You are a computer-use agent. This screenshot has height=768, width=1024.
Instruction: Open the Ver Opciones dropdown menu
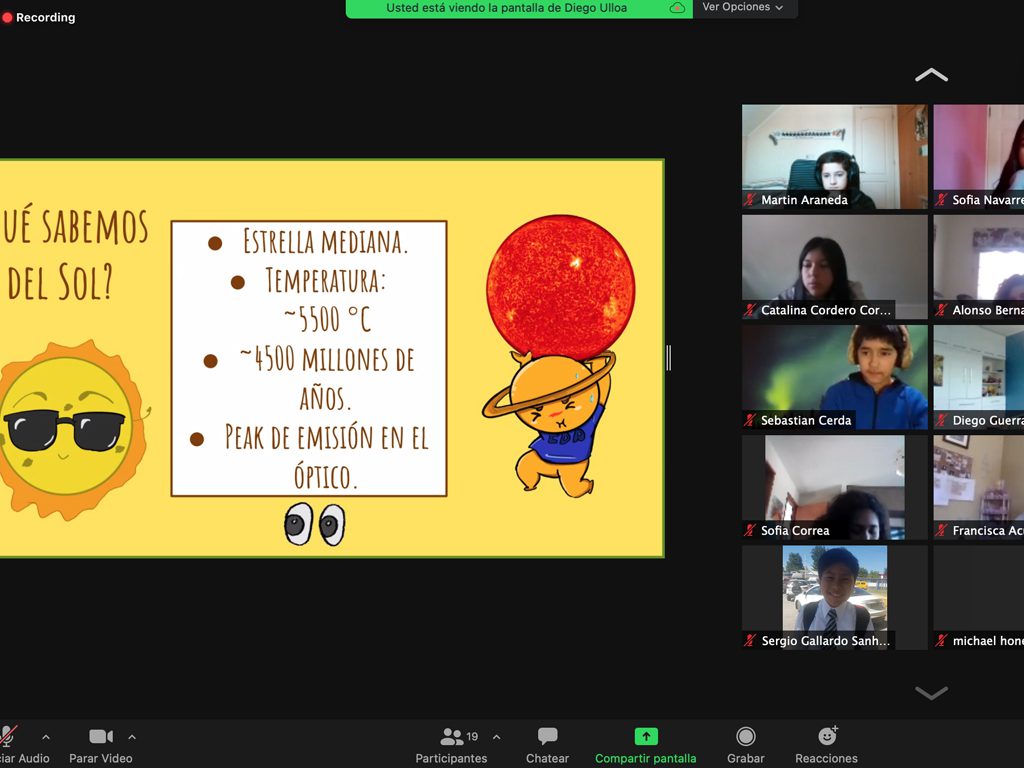click(x=742, y=8)
